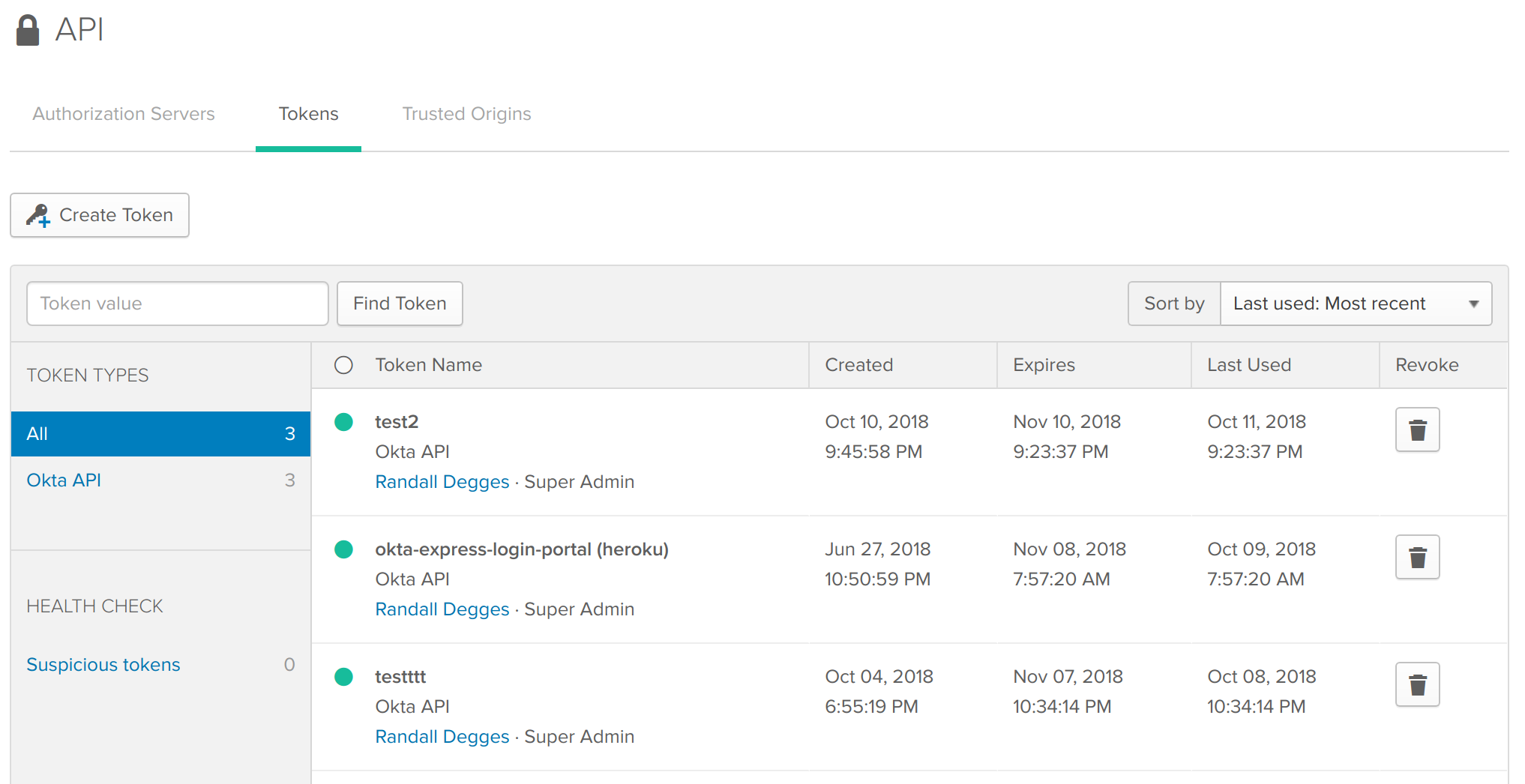This screenshot has width=1525, height=784.
Task: Click the green status dot for testttt
Action: pyautogui.click(x=343, y=677)
